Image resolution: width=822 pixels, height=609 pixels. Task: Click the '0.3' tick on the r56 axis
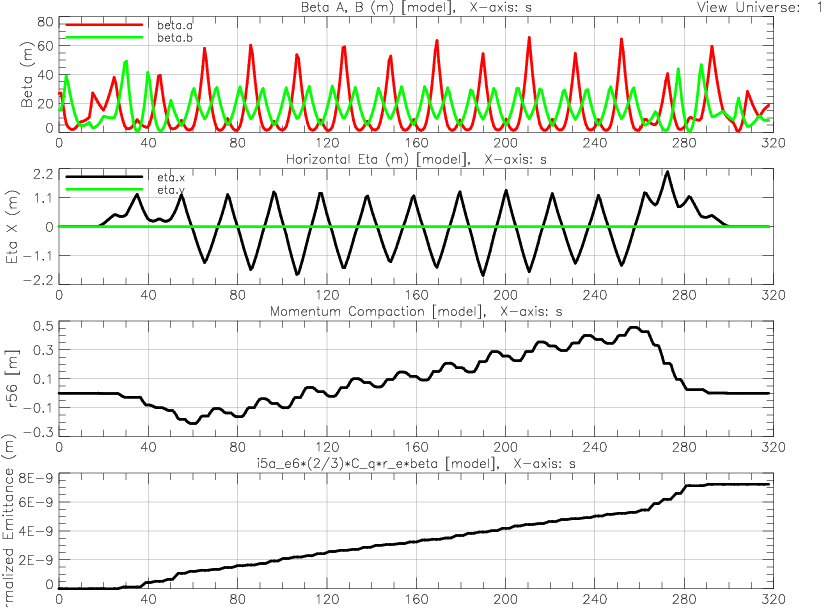[x=44, y=350]
